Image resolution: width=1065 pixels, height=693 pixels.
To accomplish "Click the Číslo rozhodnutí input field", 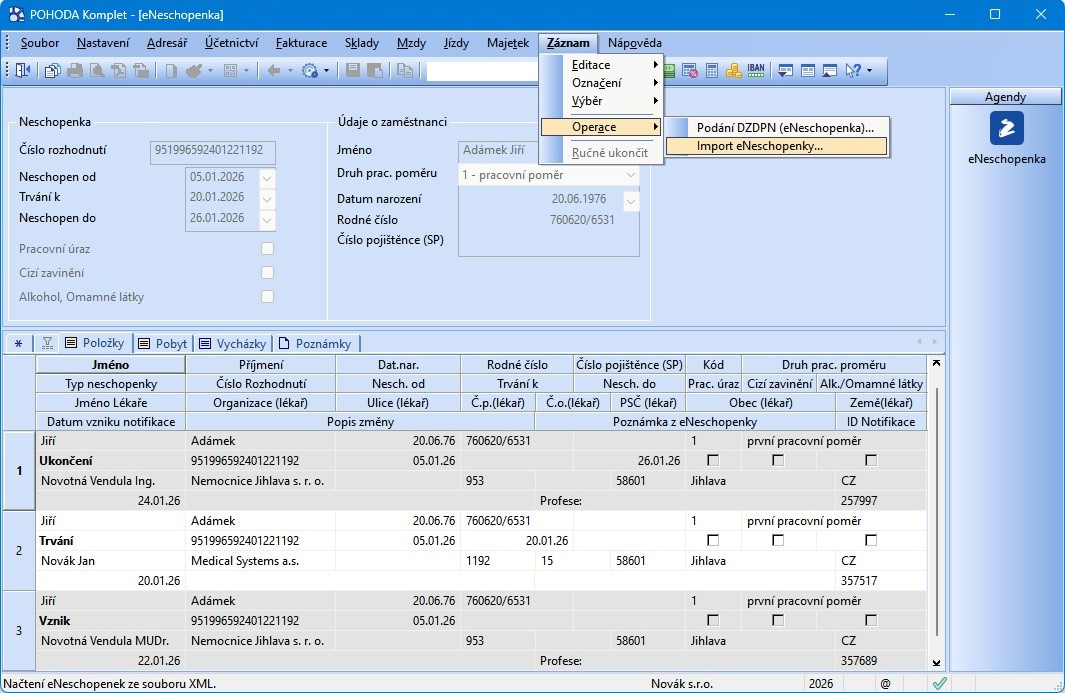I will [212, 151].
